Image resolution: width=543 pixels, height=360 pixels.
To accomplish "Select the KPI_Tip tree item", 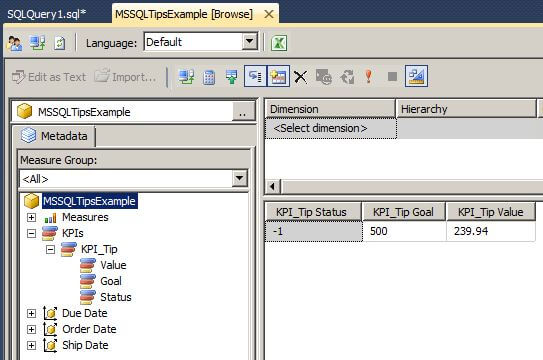I will pyautogui.click(x=99, y=249).
